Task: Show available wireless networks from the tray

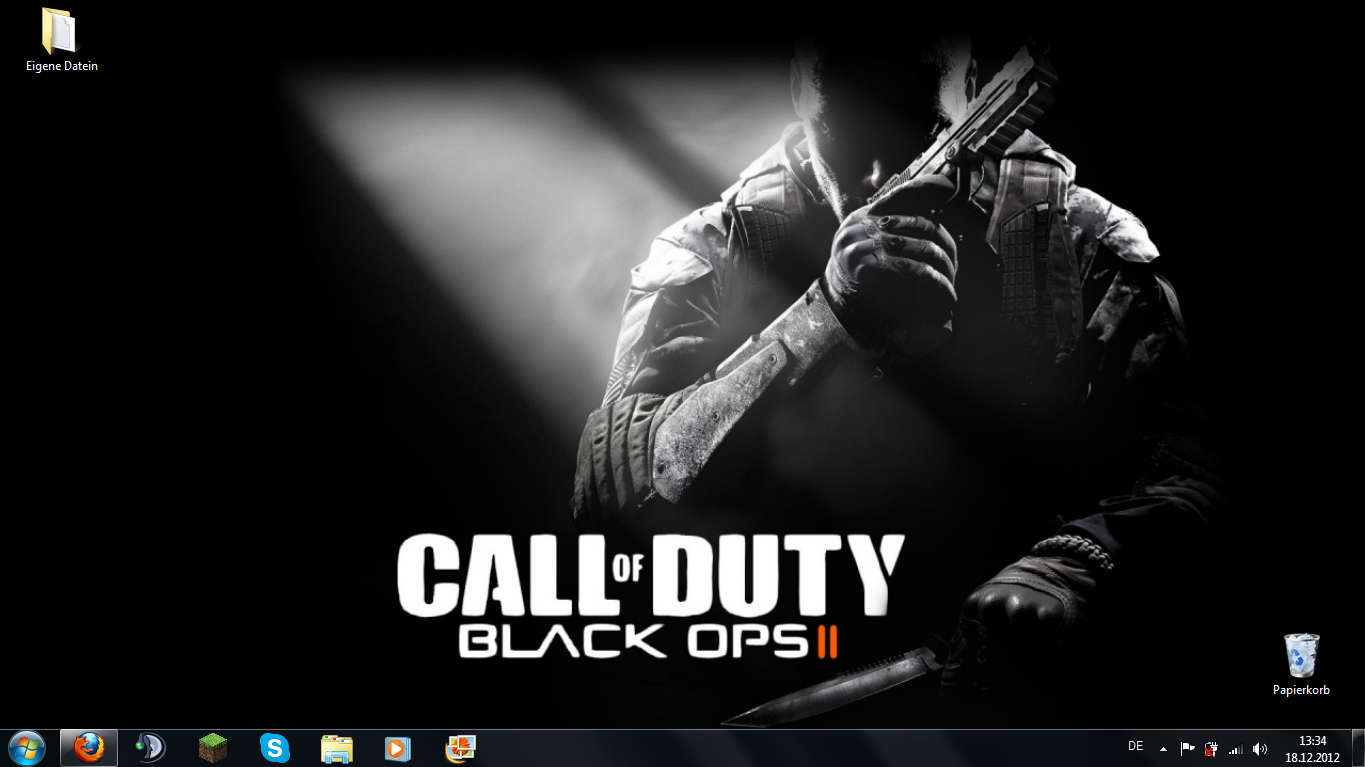Action: tap(1235, 748)
